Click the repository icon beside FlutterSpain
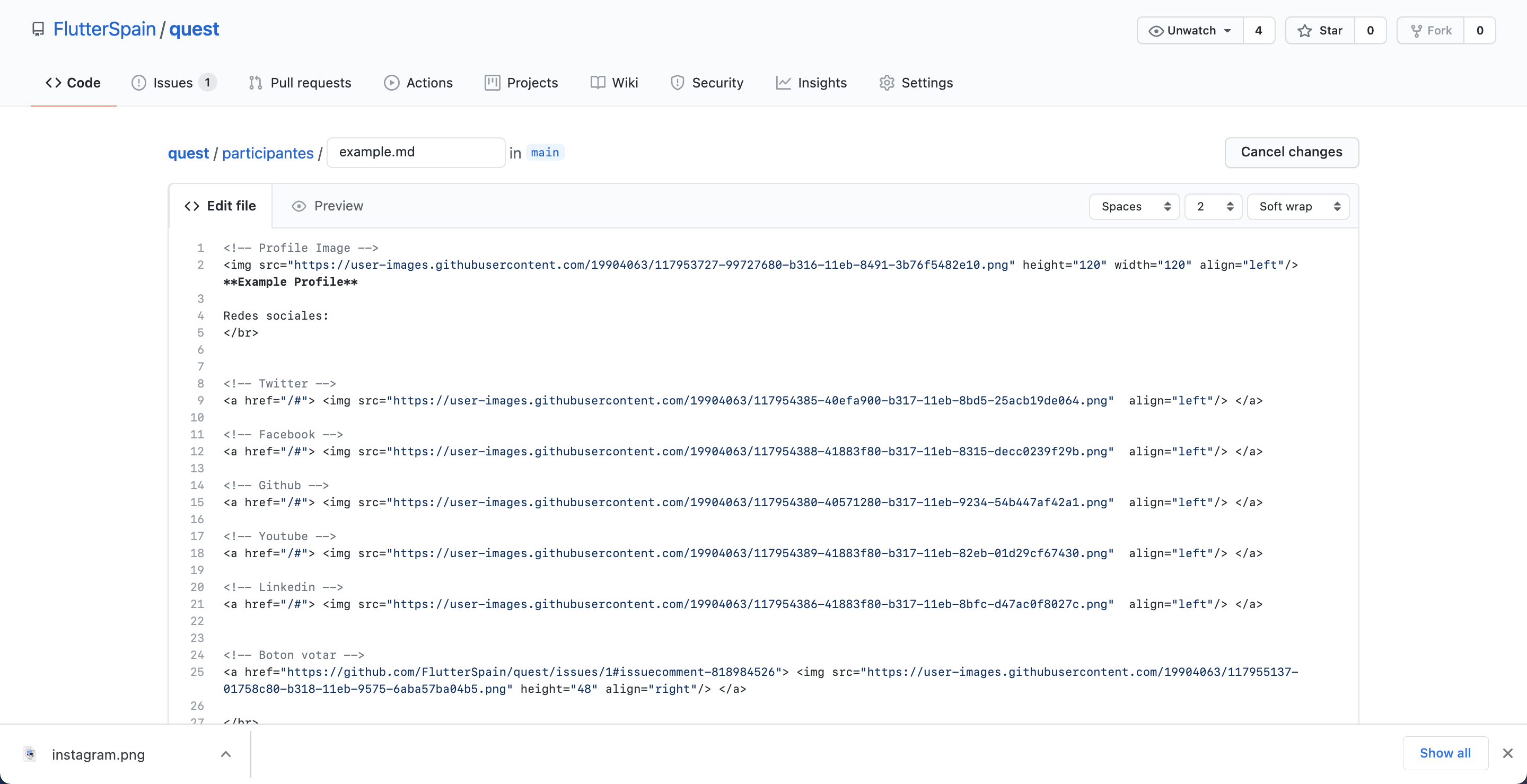The width and height of the screenshot is (1527, 784). pyautogui.click(x=38, y=29)
